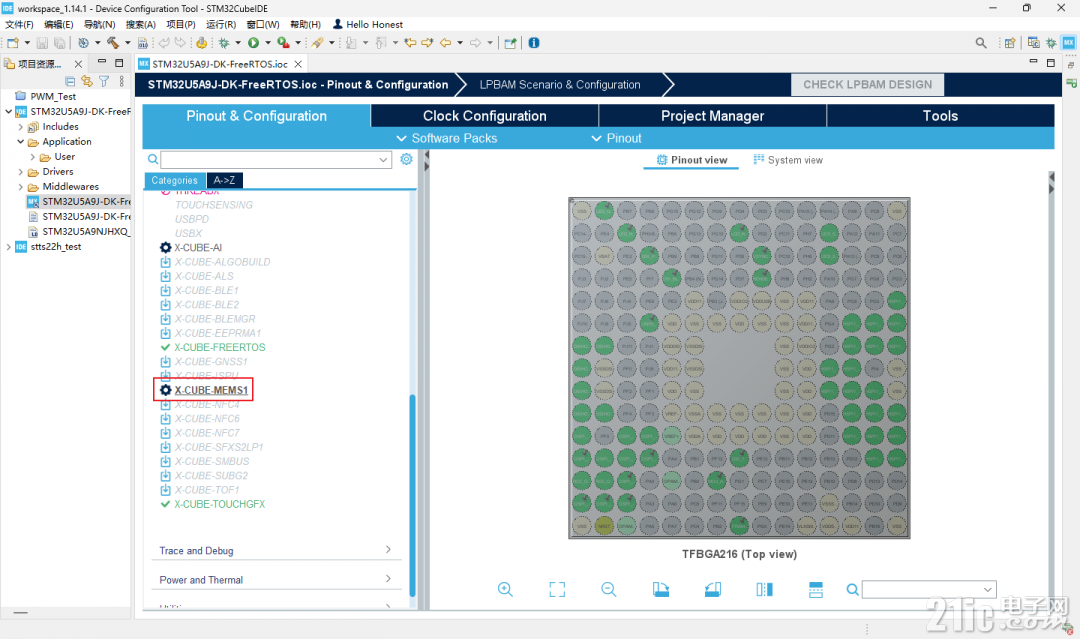
Task: Expand the Includes tree node
Action: 21,127
